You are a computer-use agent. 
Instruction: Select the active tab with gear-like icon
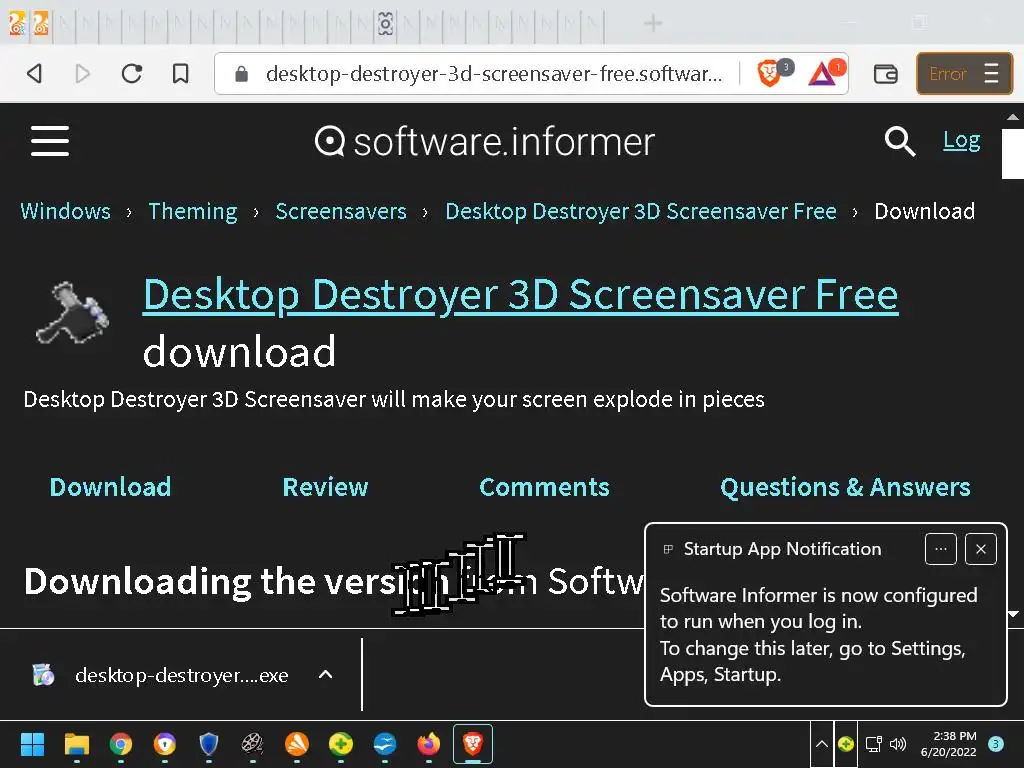(385, 24)
